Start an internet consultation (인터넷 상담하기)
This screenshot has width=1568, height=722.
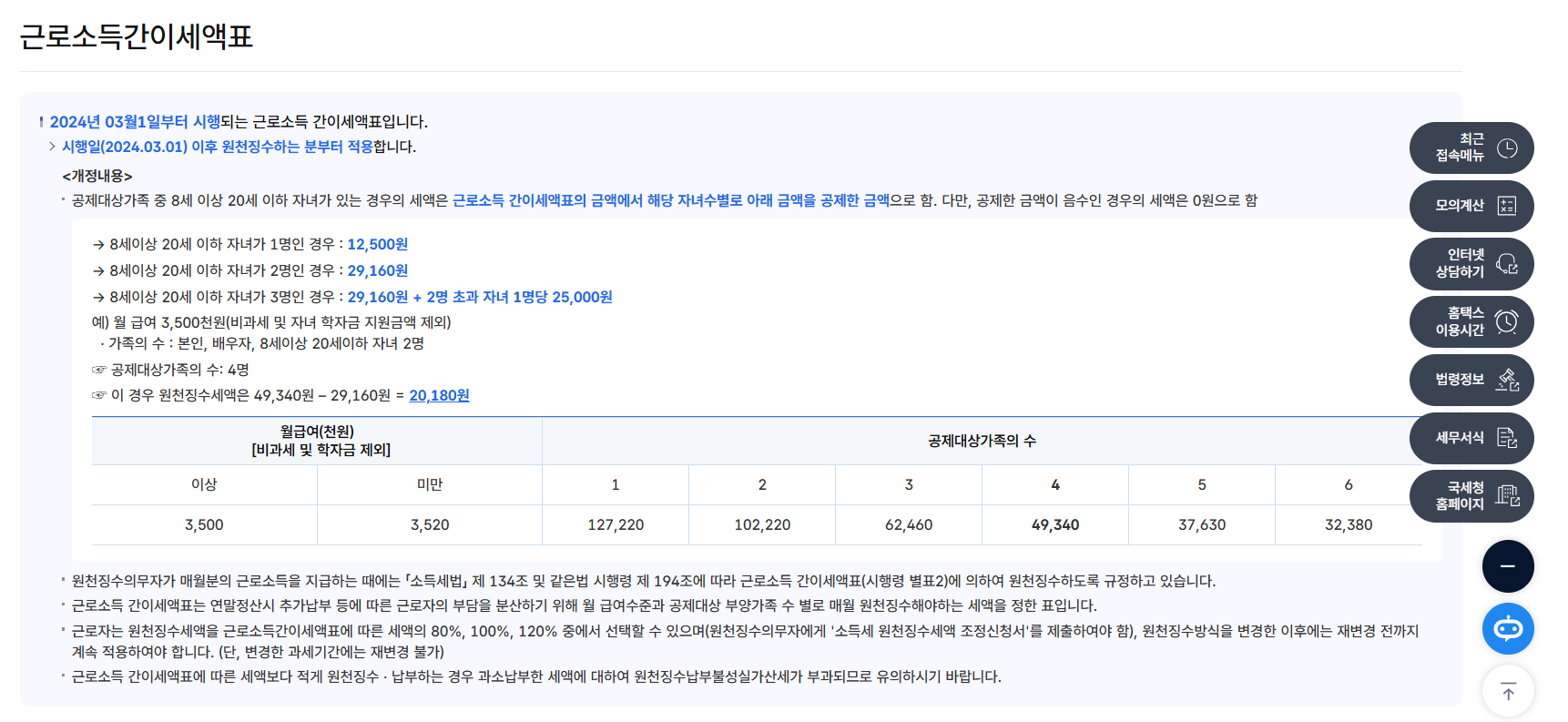click(x=1471, y=264)
